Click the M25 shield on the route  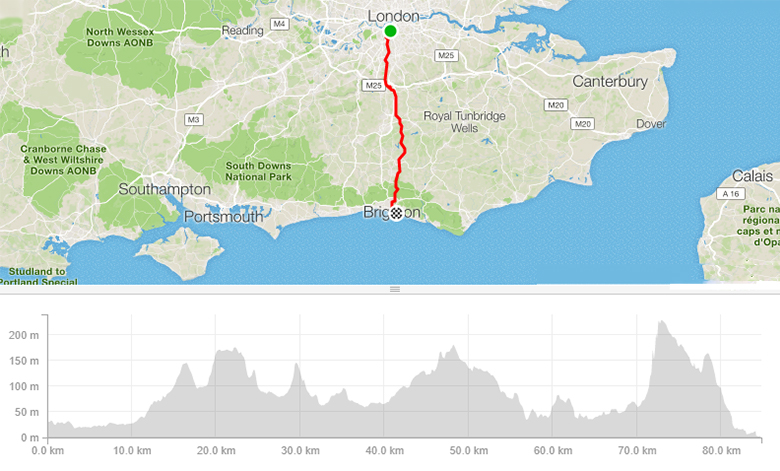coord(373,85)
